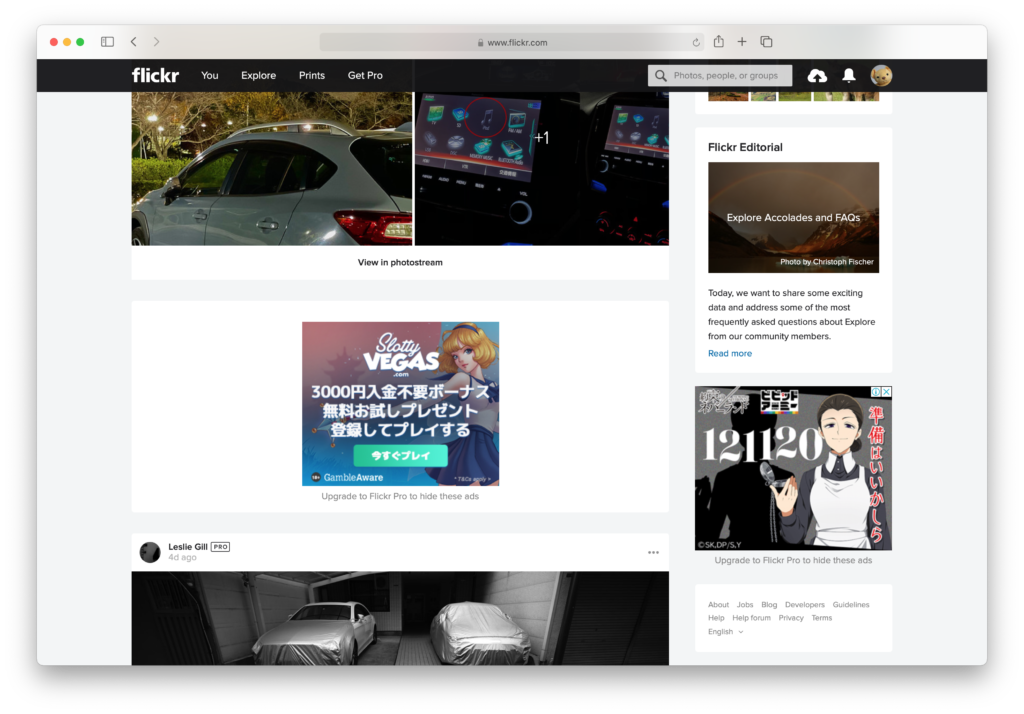Open the Leslie Gill post options menu

[653, 552]
